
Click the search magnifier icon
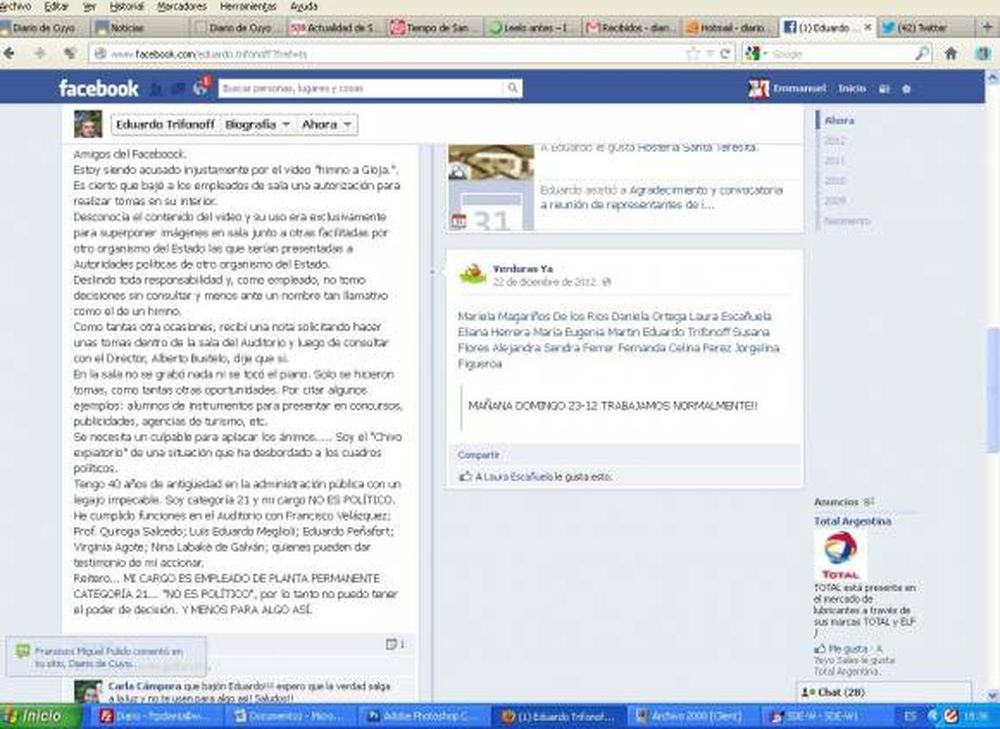[512, 89]
